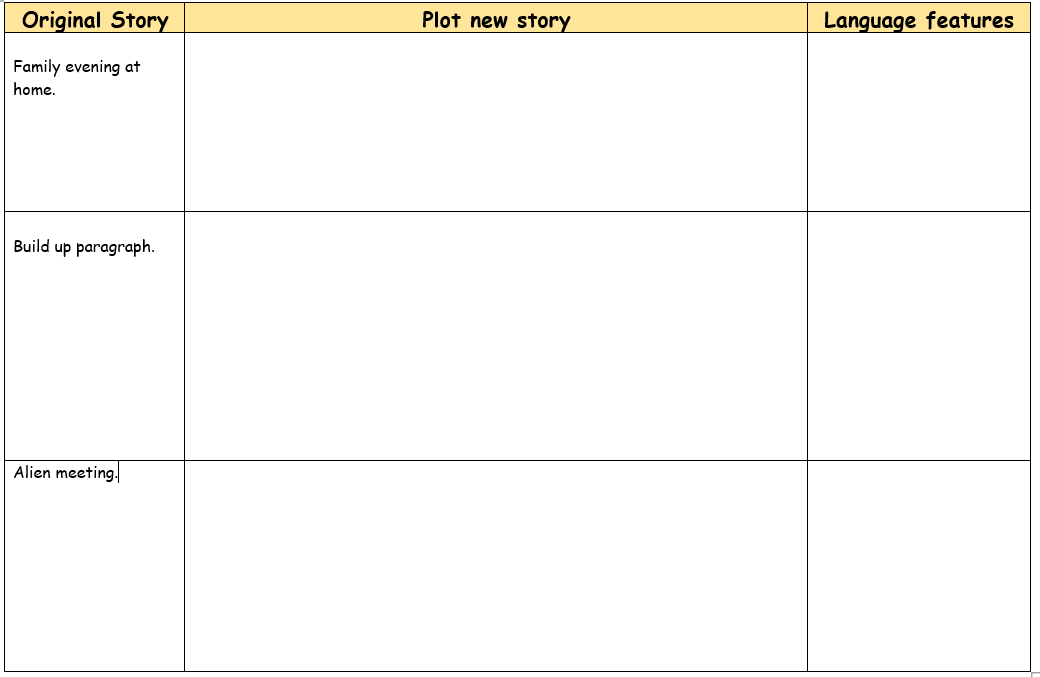
Task: Place cursor in plot cell beside "Build up paragraph"
Action: tap(495, 335)
